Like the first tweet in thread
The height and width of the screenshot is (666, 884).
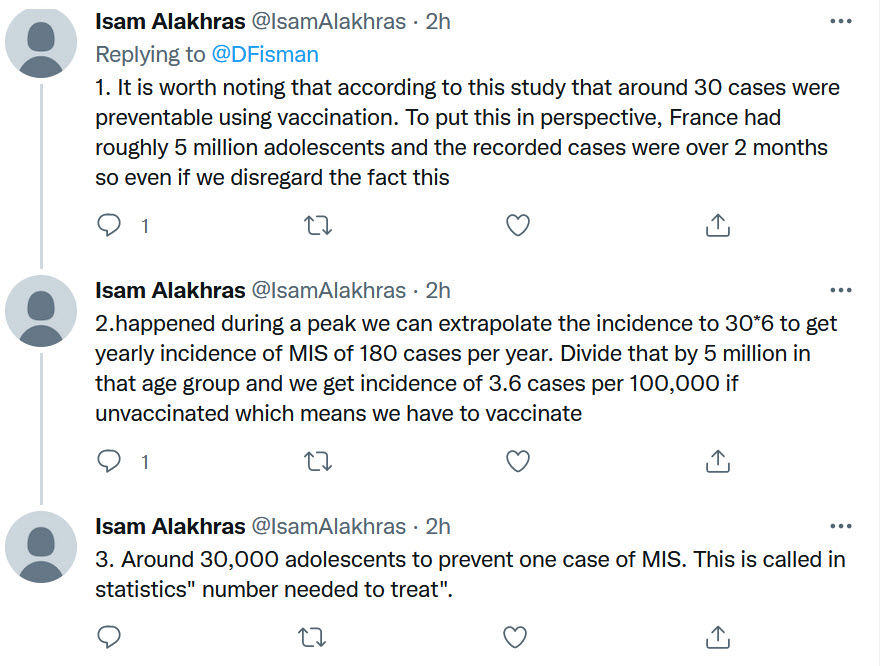(517, 226)
